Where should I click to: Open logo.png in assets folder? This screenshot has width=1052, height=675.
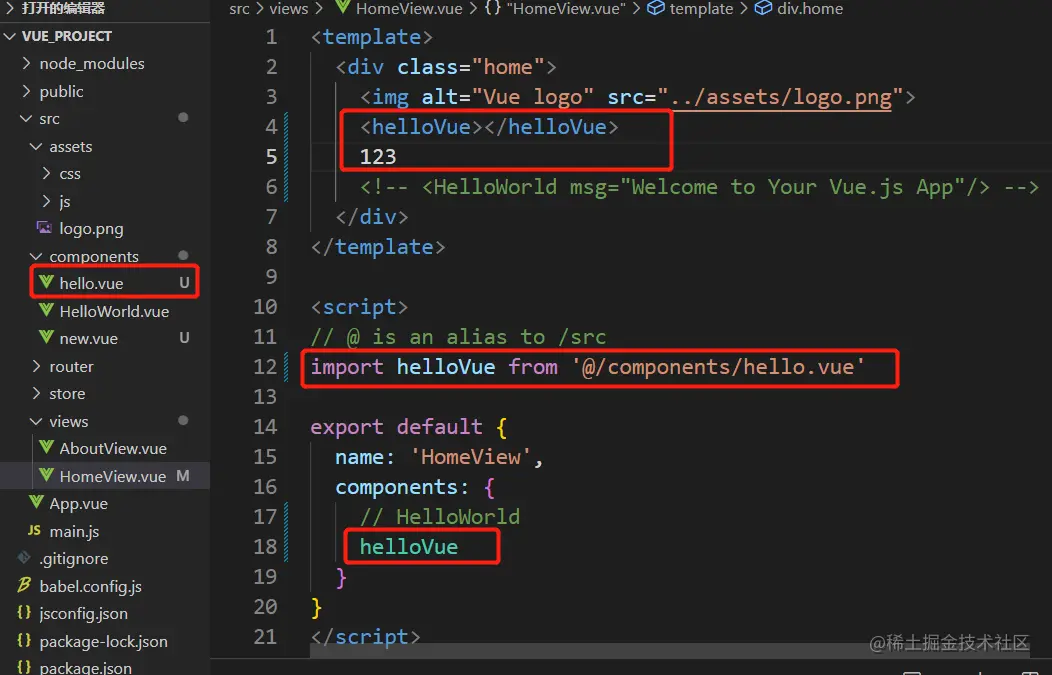91,229
